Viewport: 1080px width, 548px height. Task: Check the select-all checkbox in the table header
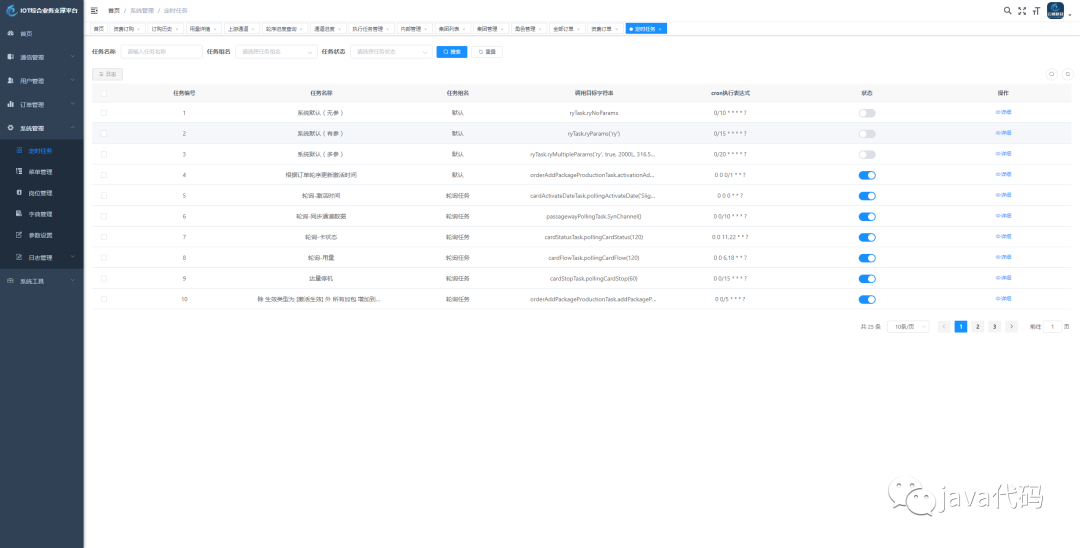coord(104,93)
